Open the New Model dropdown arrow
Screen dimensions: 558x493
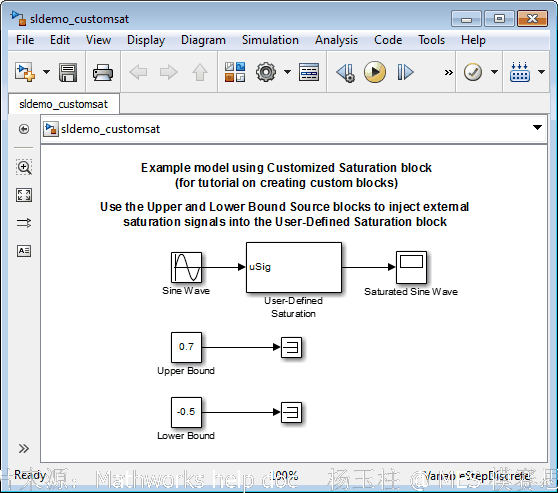[46, 72]
